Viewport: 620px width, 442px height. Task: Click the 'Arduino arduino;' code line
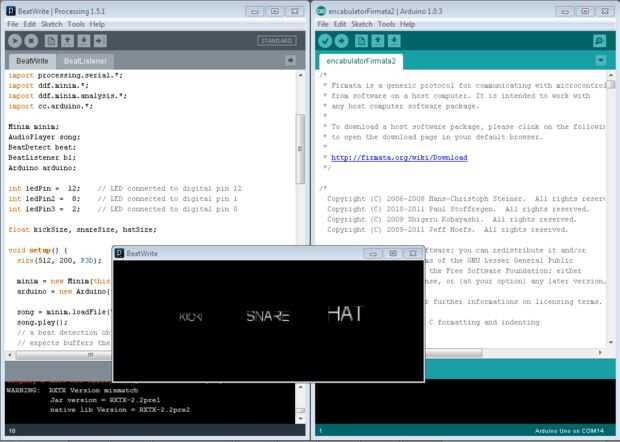click(x=42, y=168)
